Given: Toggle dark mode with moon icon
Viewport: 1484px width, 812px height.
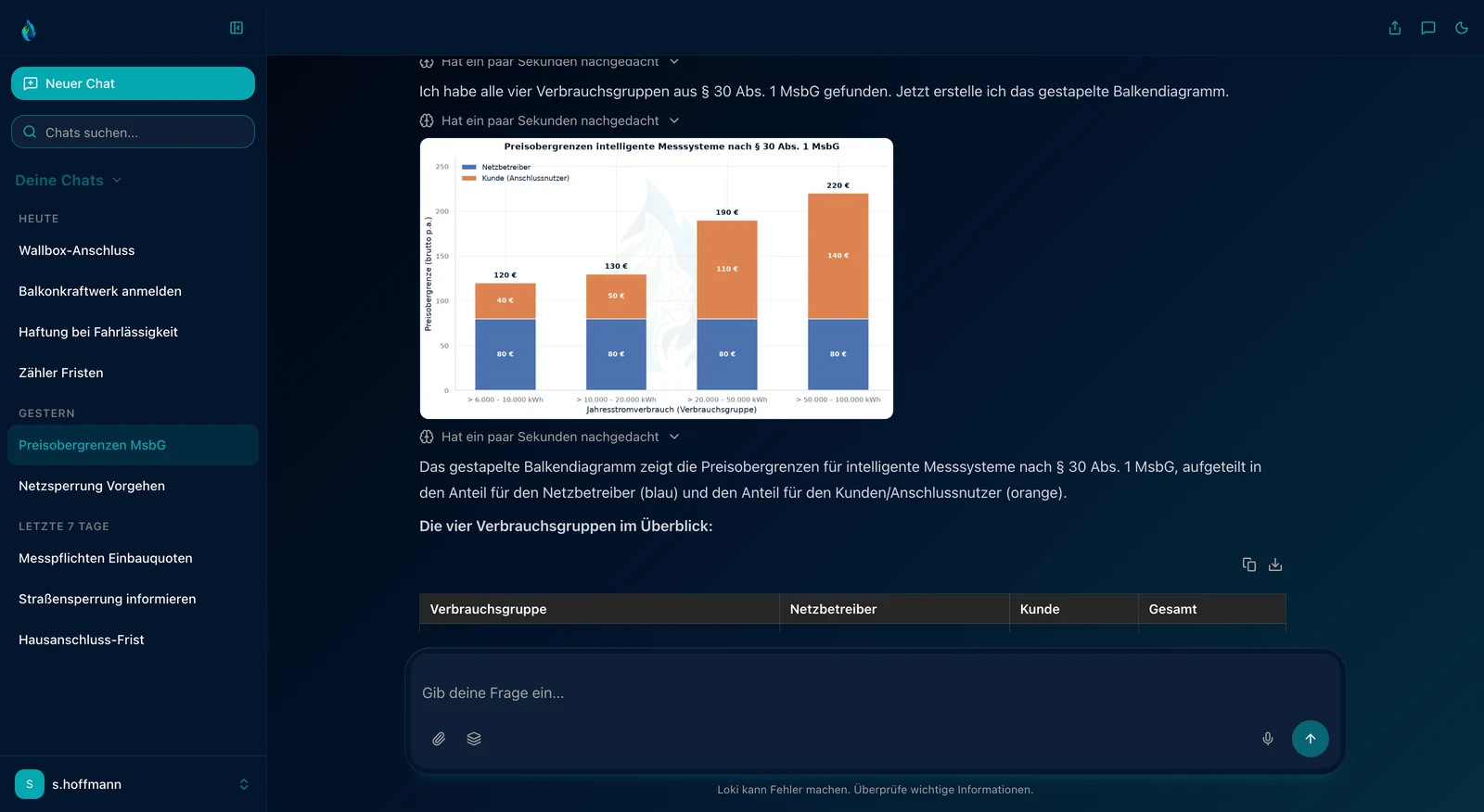Looking at the screenshot, I should pyautogui.click(x=1462, y=28).
